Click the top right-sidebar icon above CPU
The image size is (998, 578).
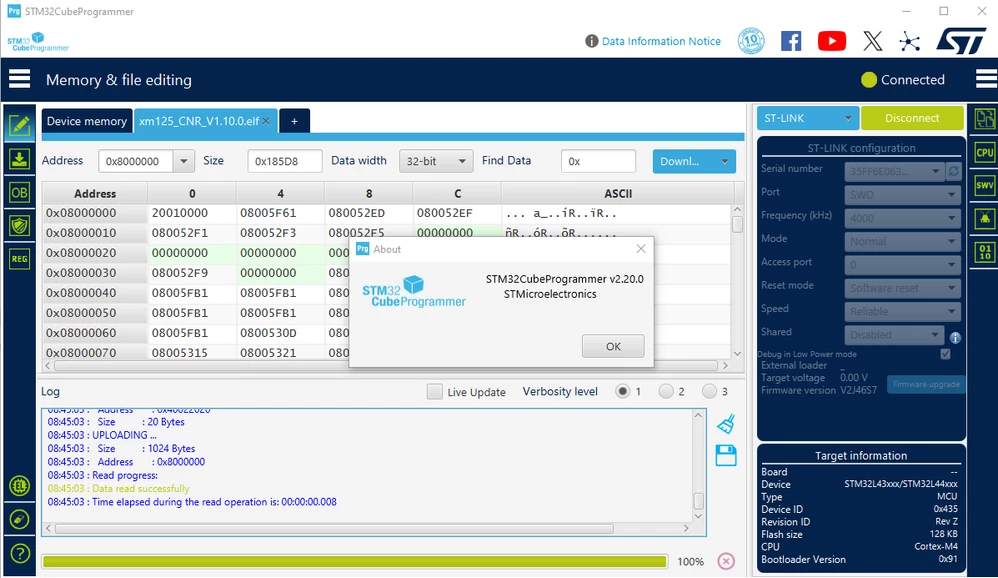(x=985, y=119)
